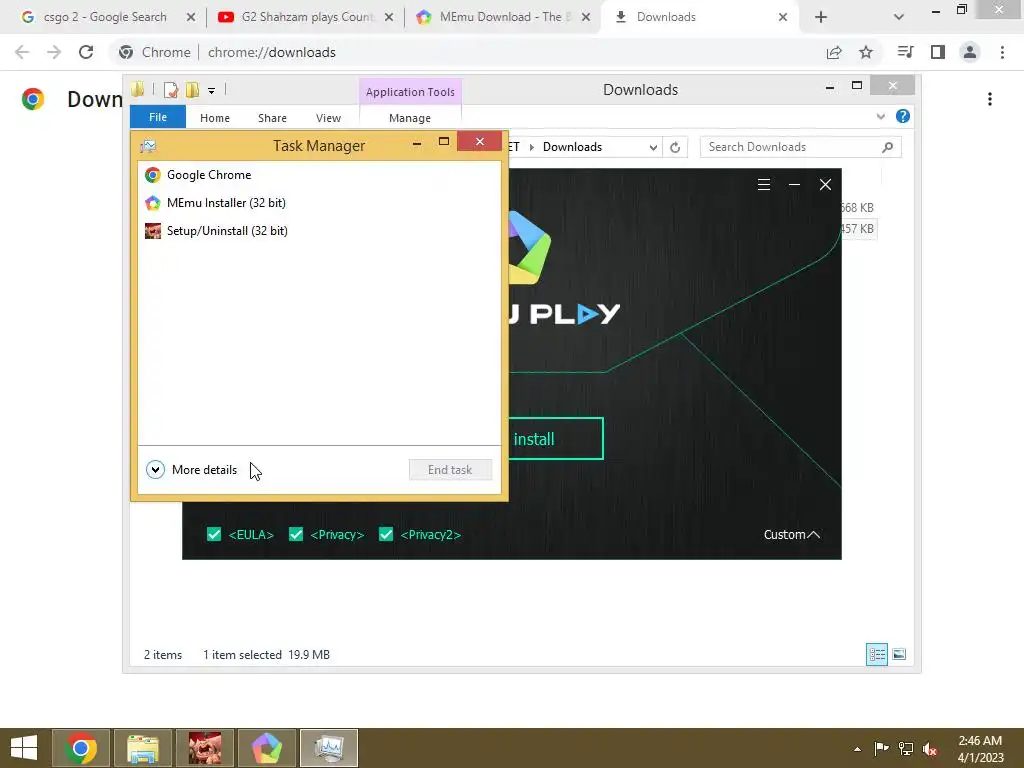
Task: Open Chrome profile icon
Action: [970, 52]
